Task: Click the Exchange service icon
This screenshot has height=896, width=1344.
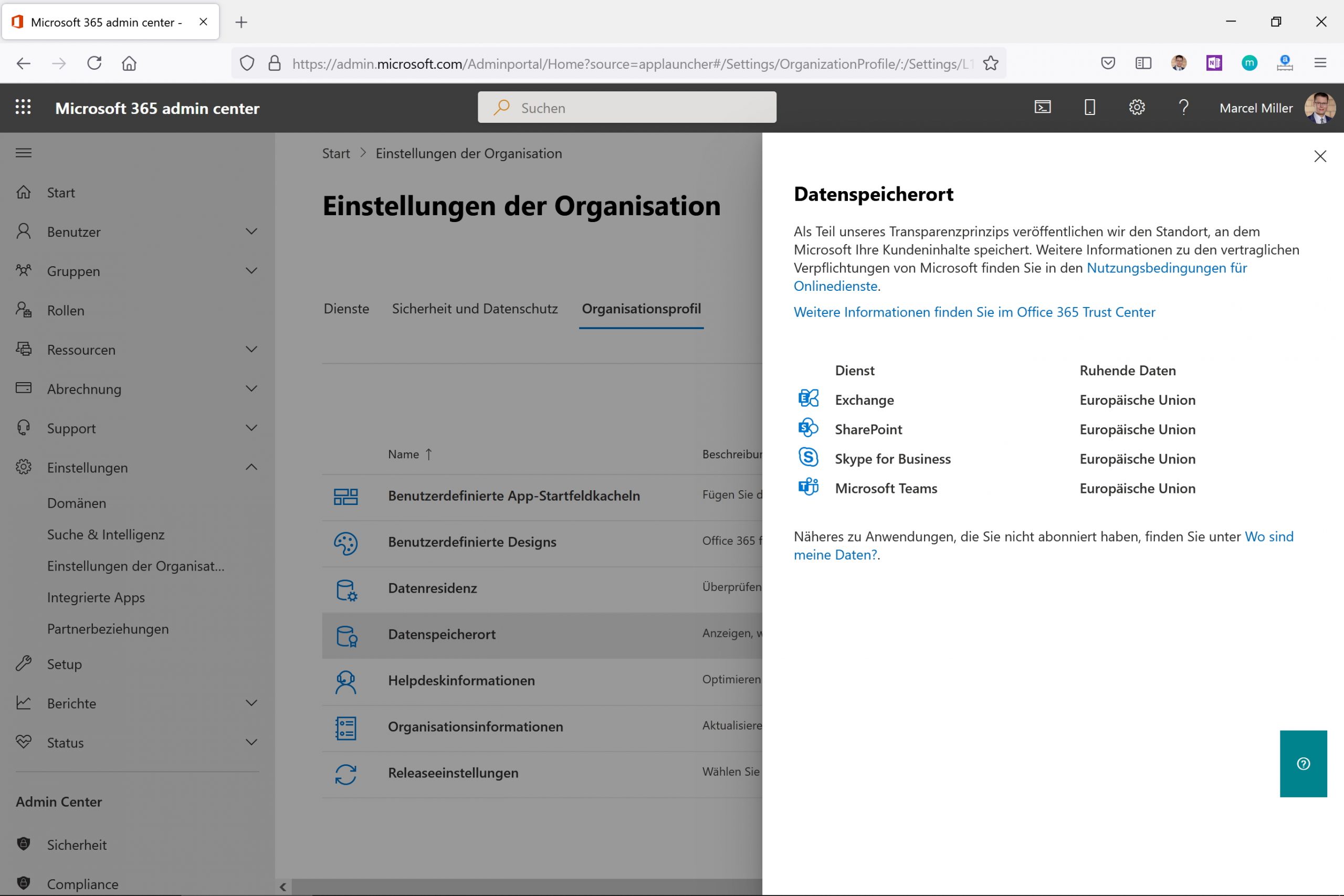Action: point(808,398)
